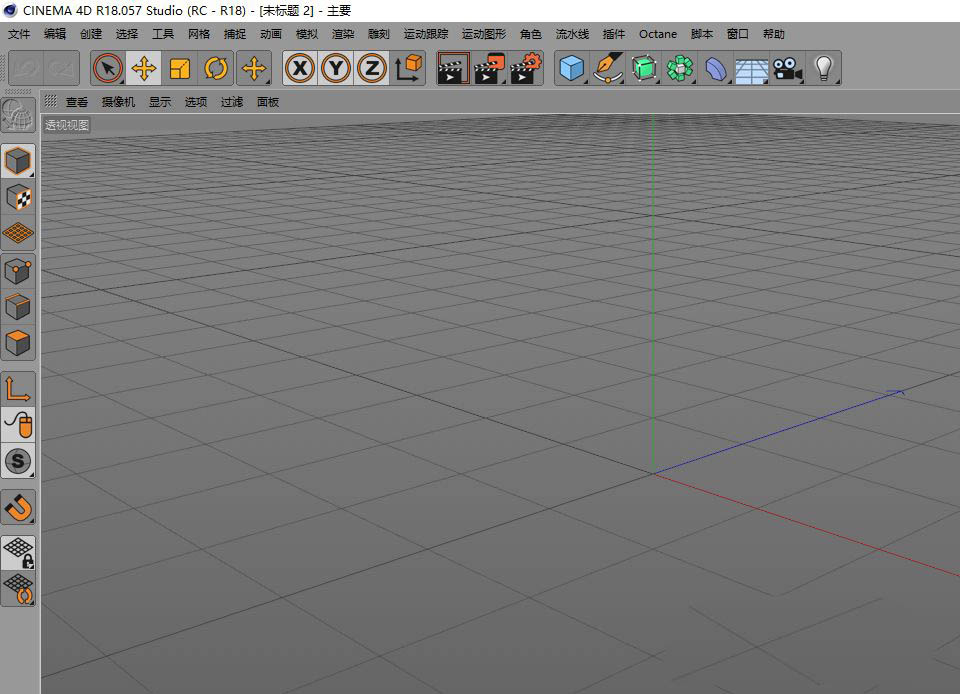Add a camera object from toolbar
The image size is (960, 694).
pyautogui.click(x=787, y=69)
